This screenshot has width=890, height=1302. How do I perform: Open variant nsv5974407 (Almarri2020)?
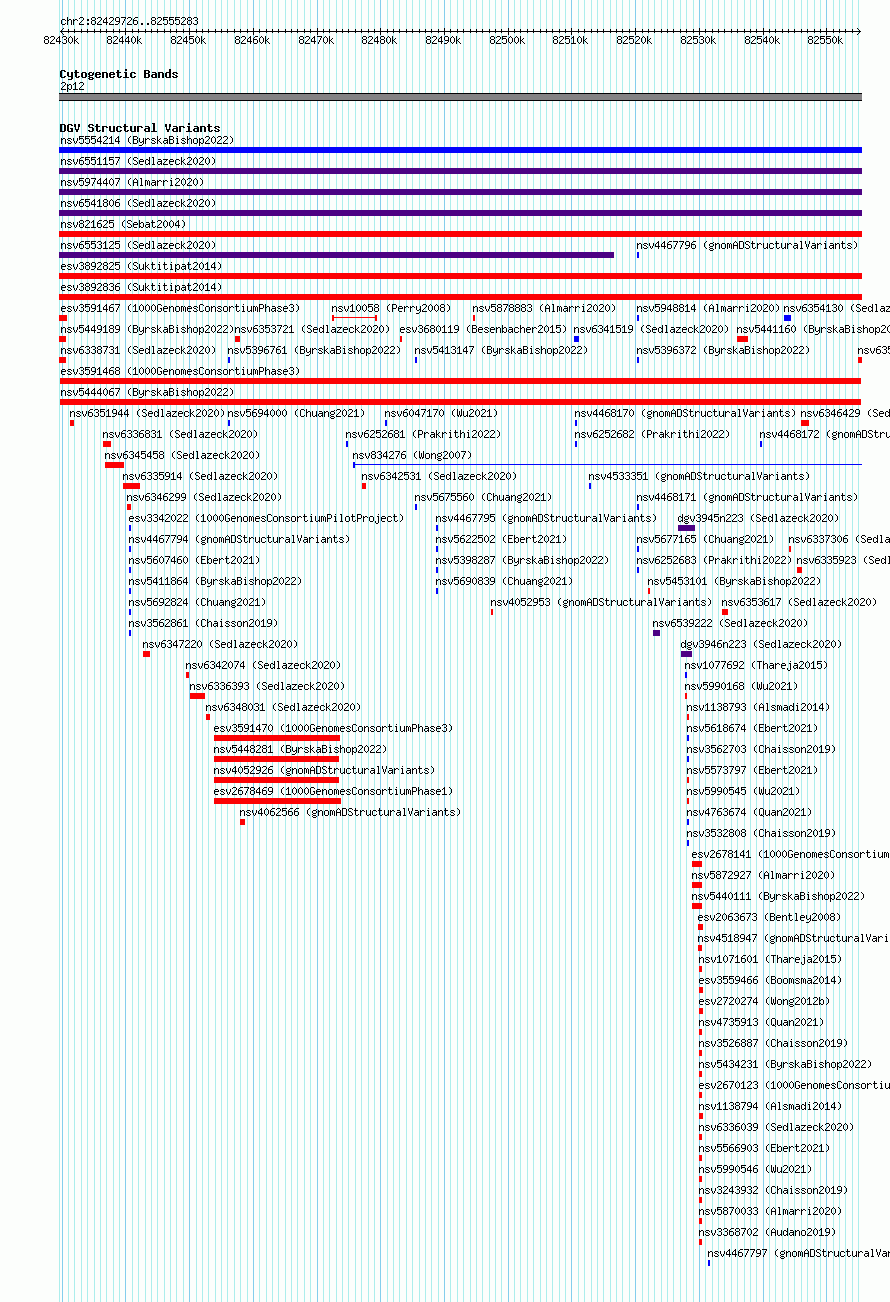click(x=132, y=183)
